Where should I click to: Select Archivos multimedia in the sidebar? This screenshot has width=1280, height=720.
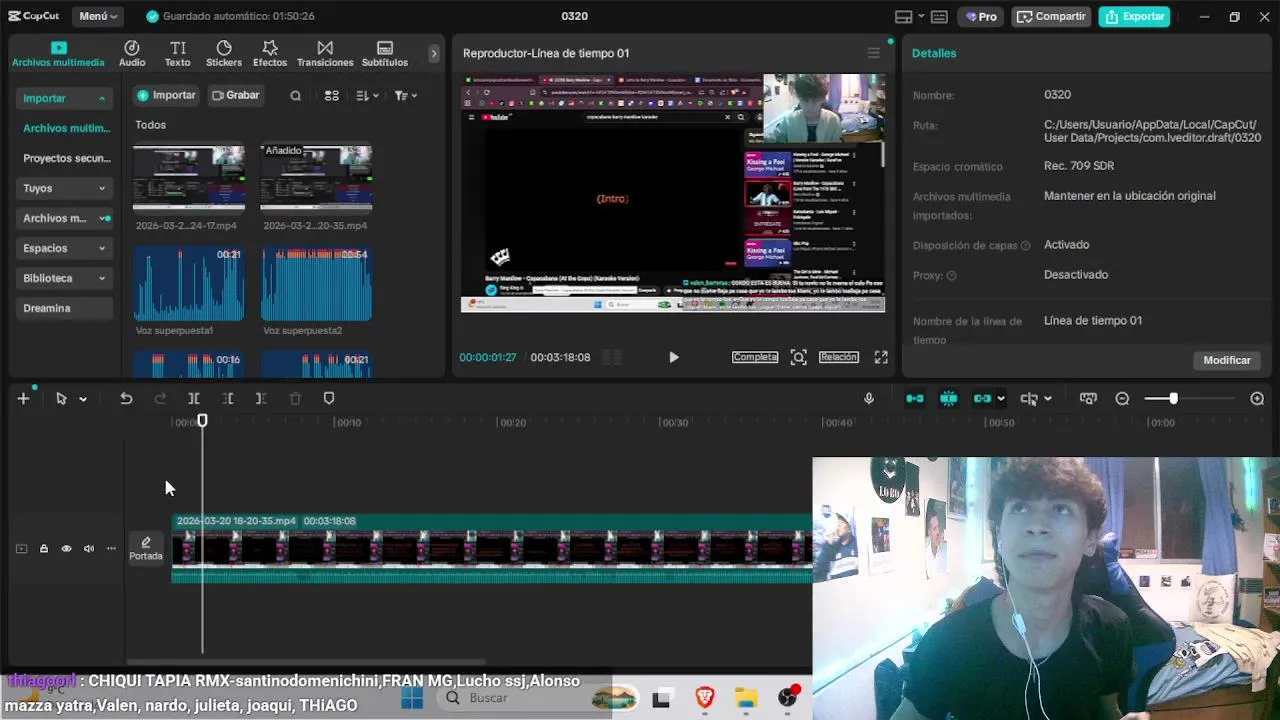tap(66, 128)
